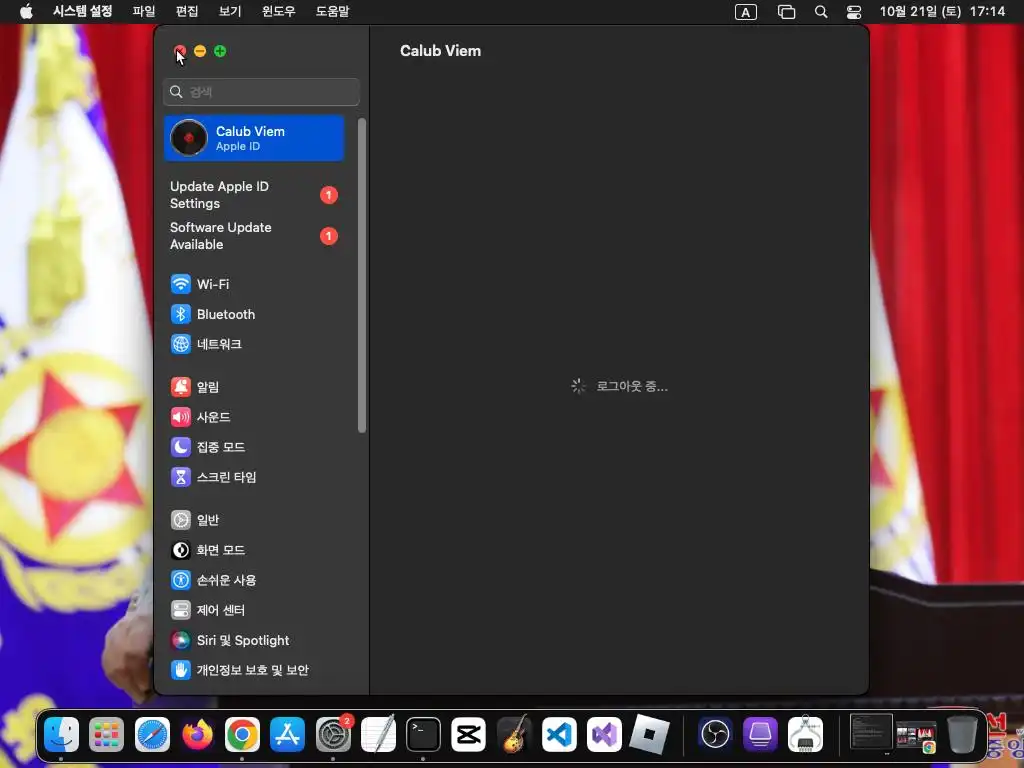Screen dimensions: 1024x768
Task: Launch OBS Studio from the Dock
Action: point(715,734)
